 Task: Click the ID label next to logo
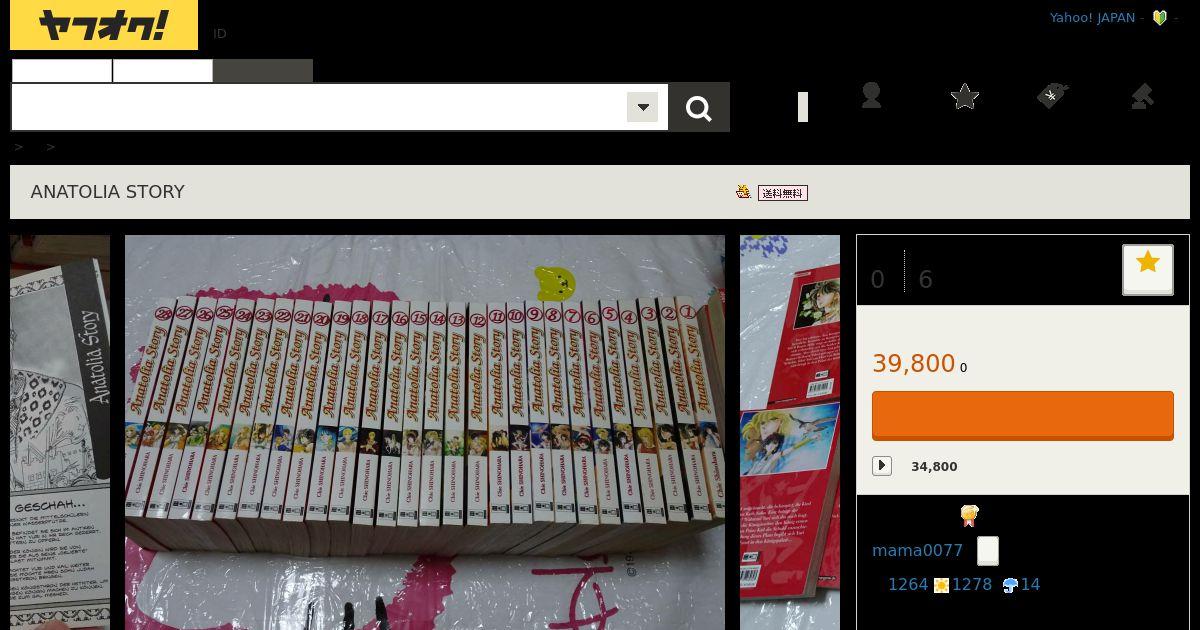click(220, 33)
